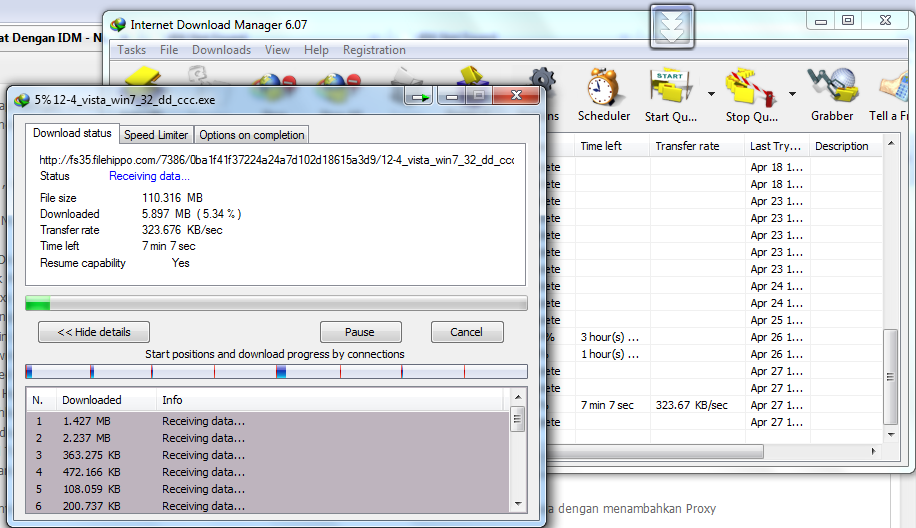916x528 pixels.
Task: Click the IDM drop-target download arrow icon
Action: click(x=672, y=27)
